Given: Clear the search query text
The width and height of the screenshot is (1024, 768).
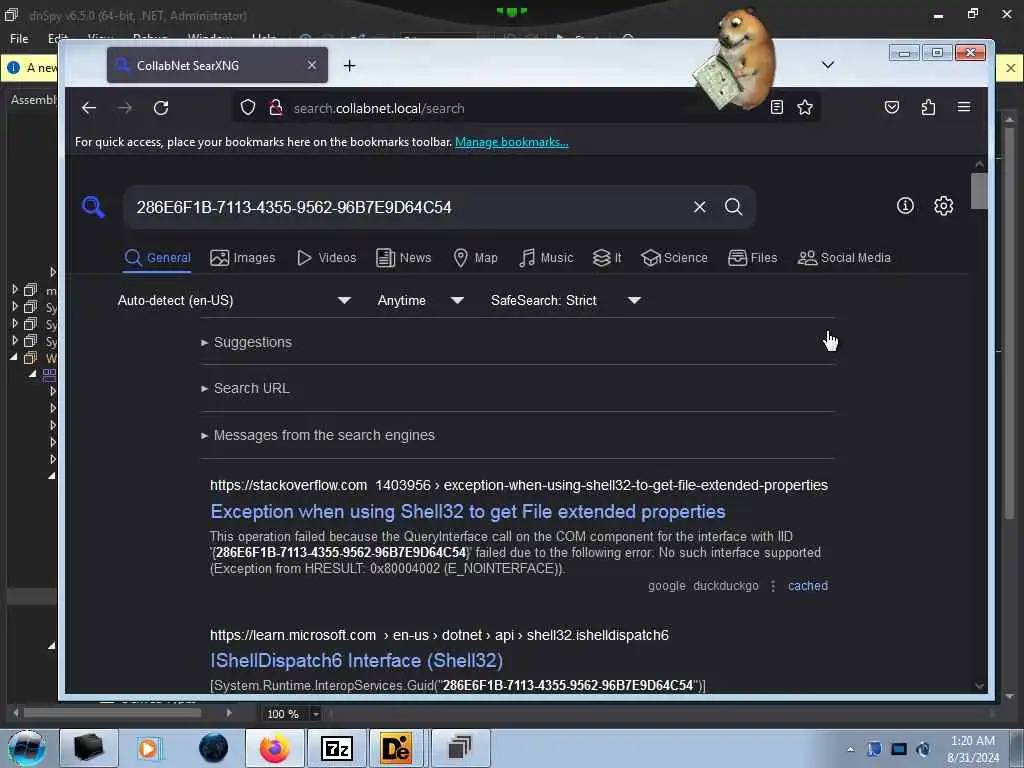Looking at the screenshot, I should (699, 207).
